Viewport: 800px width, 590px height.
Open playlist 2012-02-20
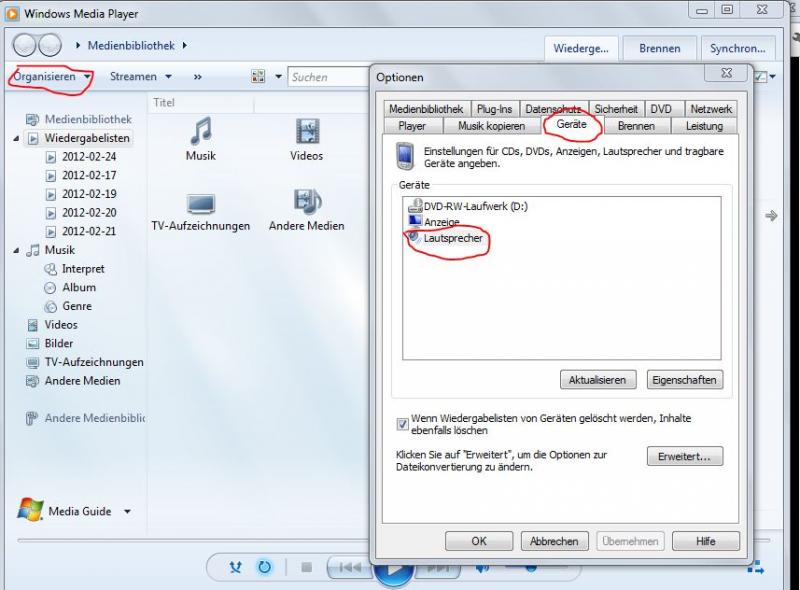81,213
